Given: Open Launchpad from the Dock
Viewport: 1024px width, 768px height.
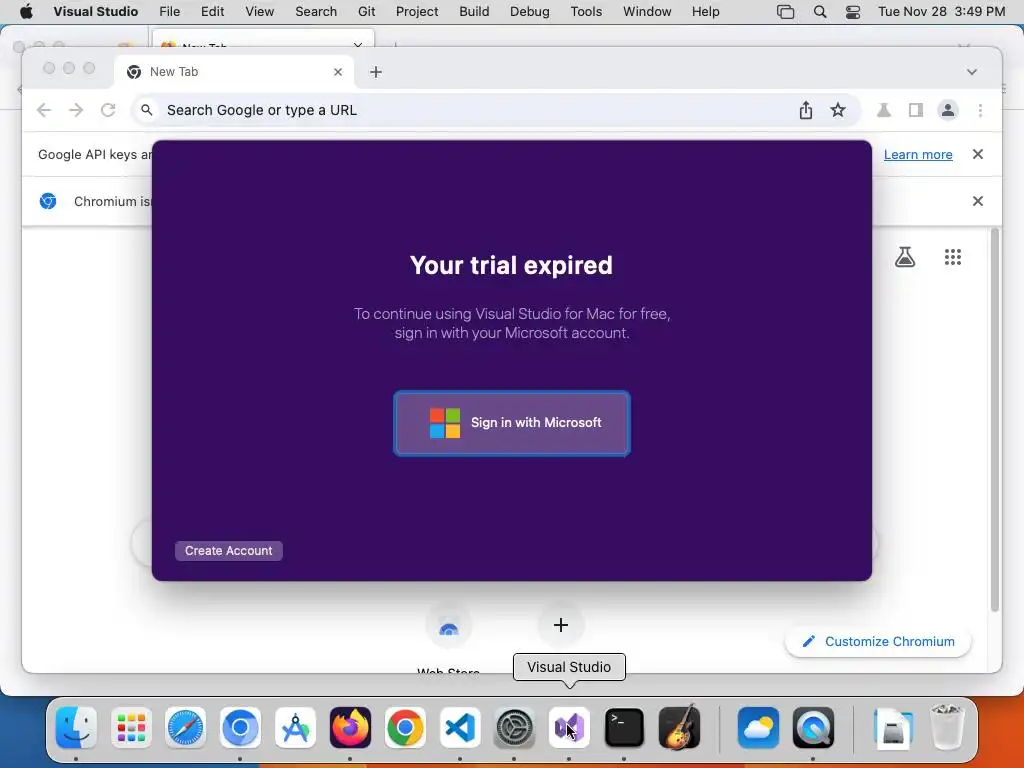Looking at the screenshot, I should [131, 728].
